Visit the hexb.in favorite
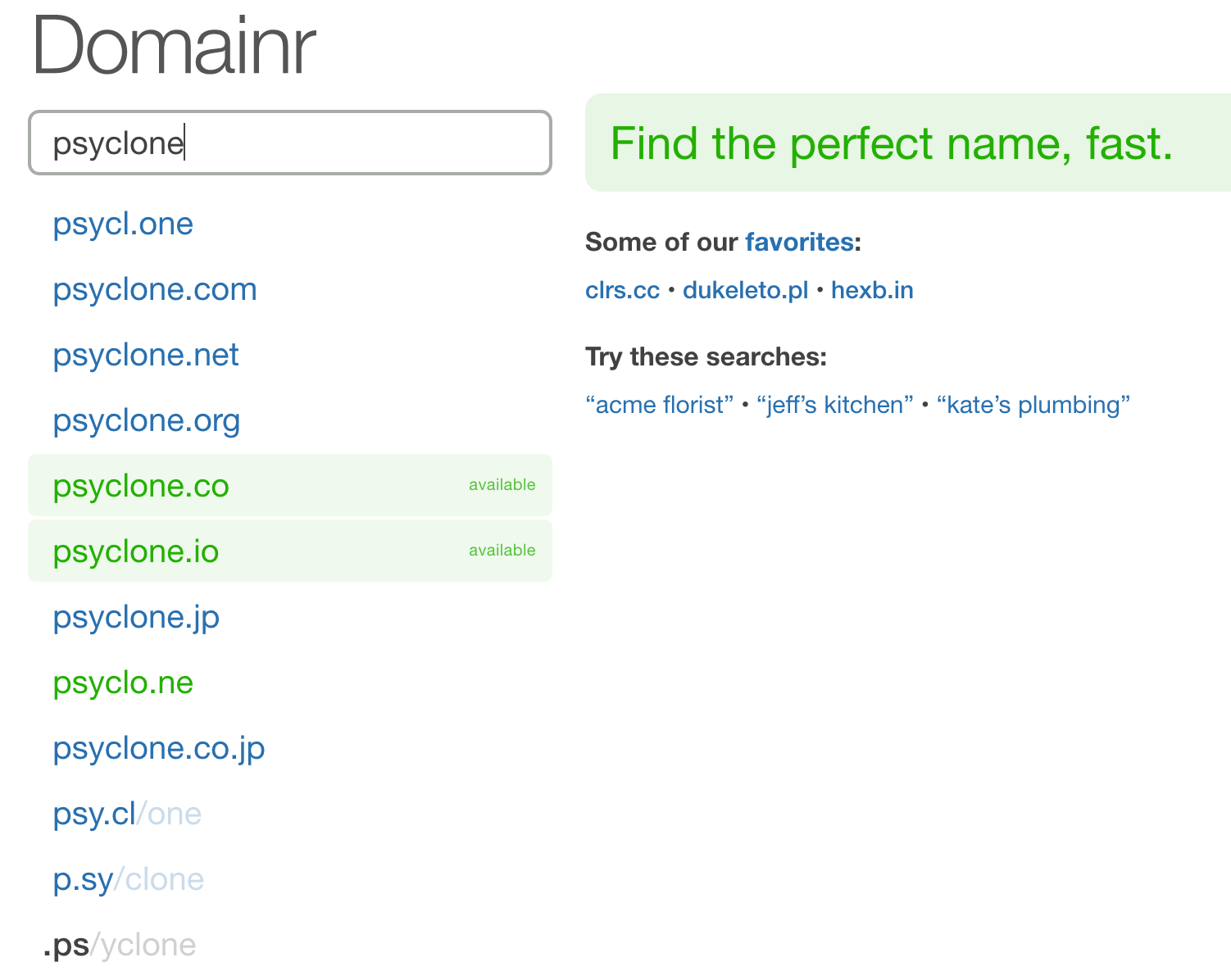Viewport: 1231px width, 980px height. pyautogui.click(x=872, y=290)
